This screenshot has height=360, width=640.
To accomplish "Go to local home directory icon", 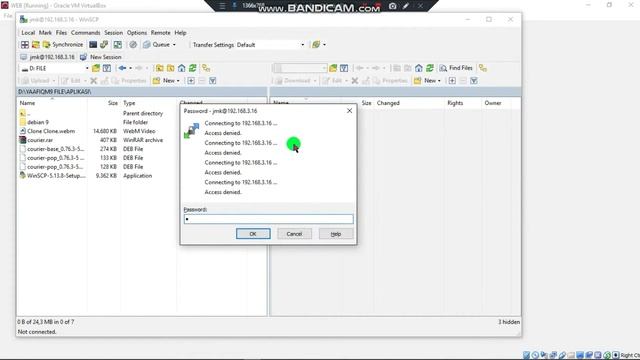I will 182,68.
